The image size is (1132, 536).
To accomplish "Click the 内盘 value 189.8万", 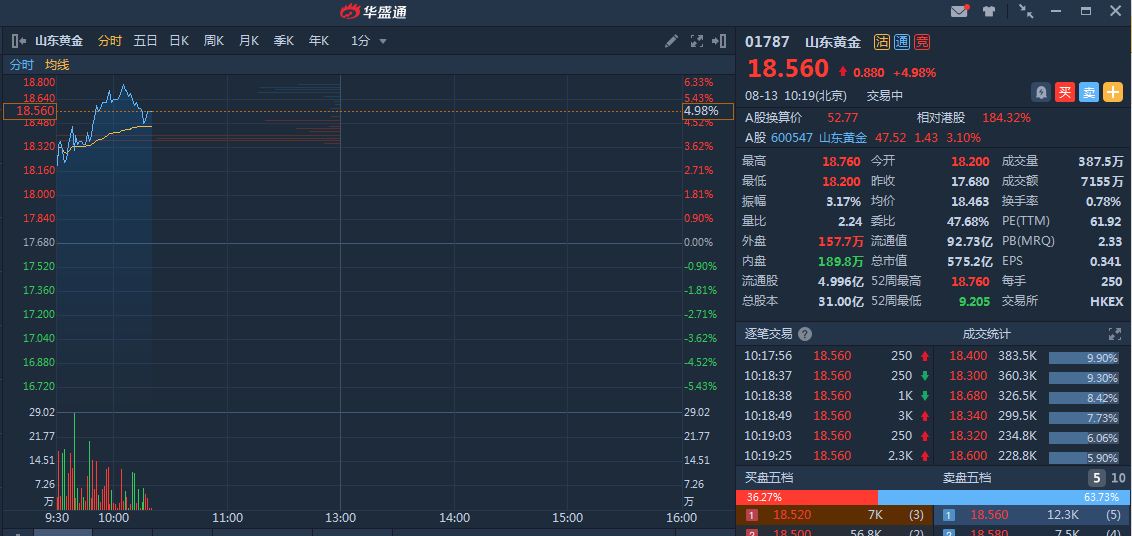I will [x=840, y=261].
